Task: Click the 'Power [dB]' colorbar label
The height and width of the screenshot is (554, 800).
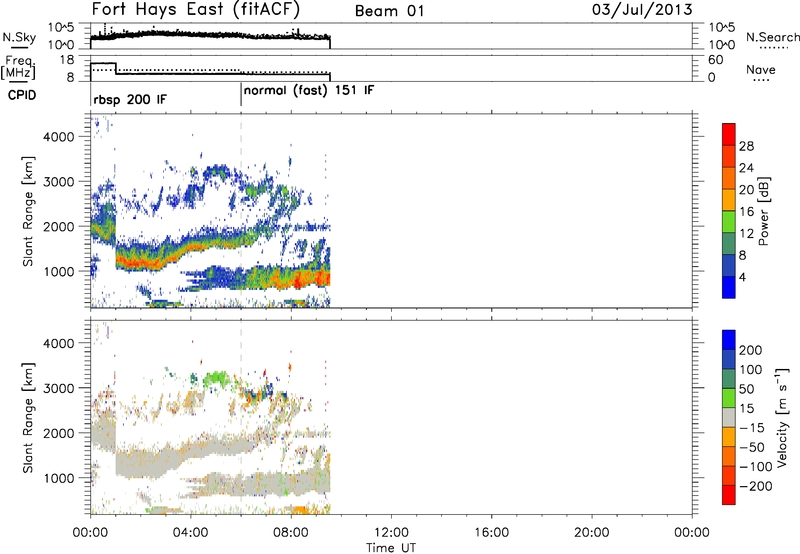Action: point(763,211)
